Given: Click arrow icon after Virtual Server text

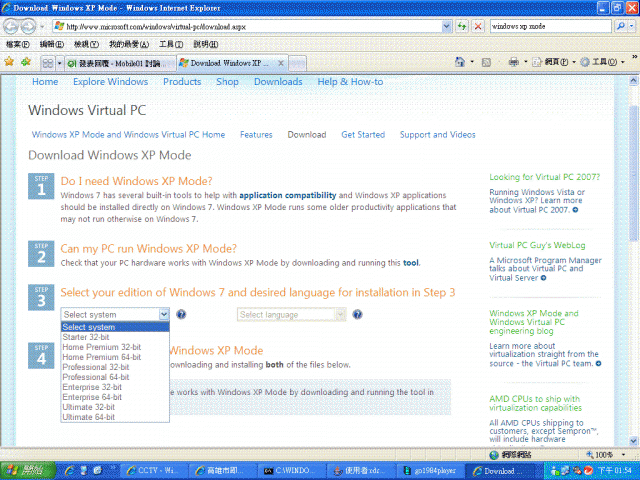Looking at the screenshot, I should pos(543,278).
